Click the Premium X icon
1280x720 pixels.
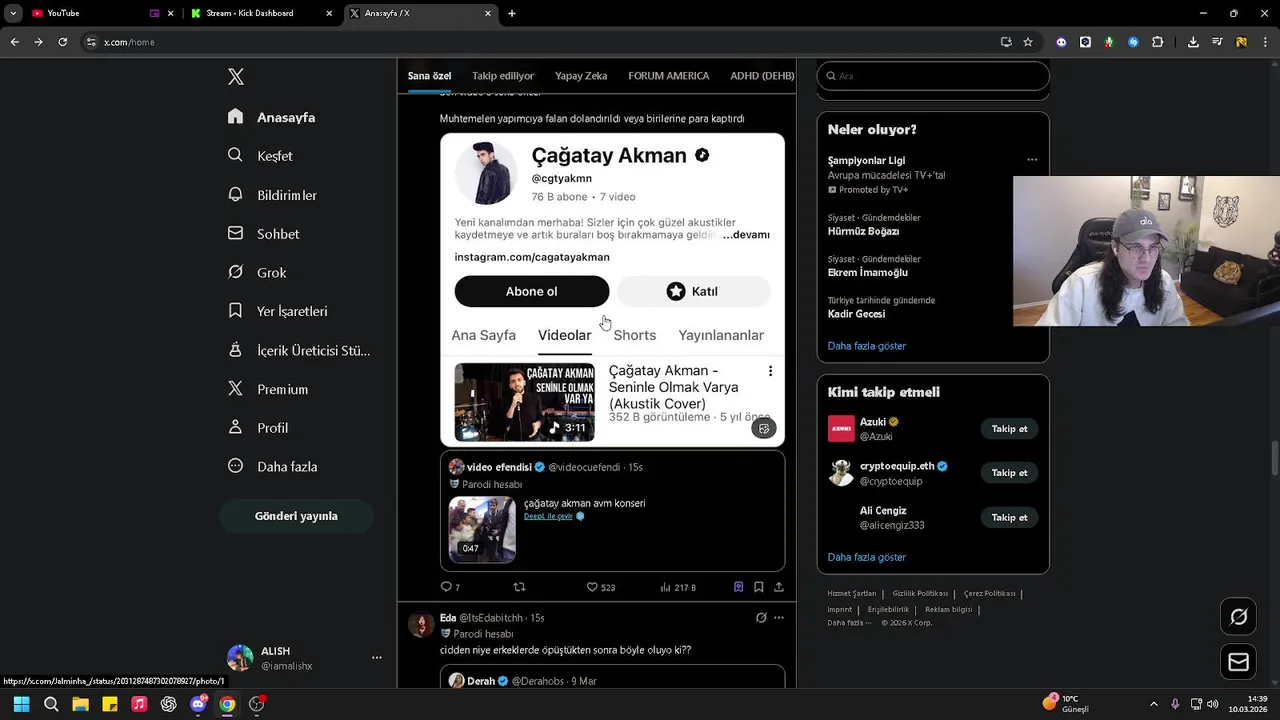tap(235, 389)
